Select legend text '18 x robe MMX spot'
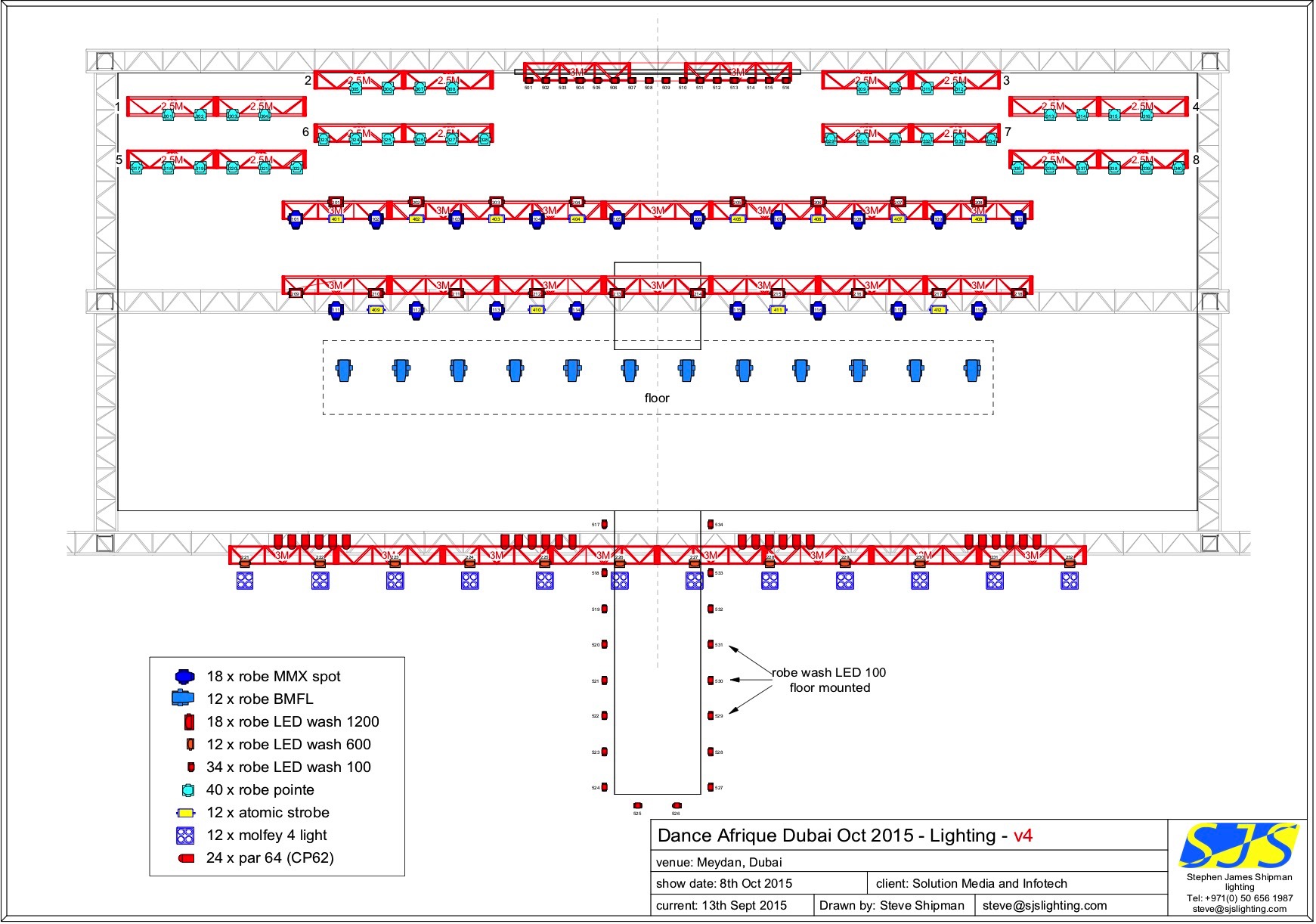 pos(274,677)
